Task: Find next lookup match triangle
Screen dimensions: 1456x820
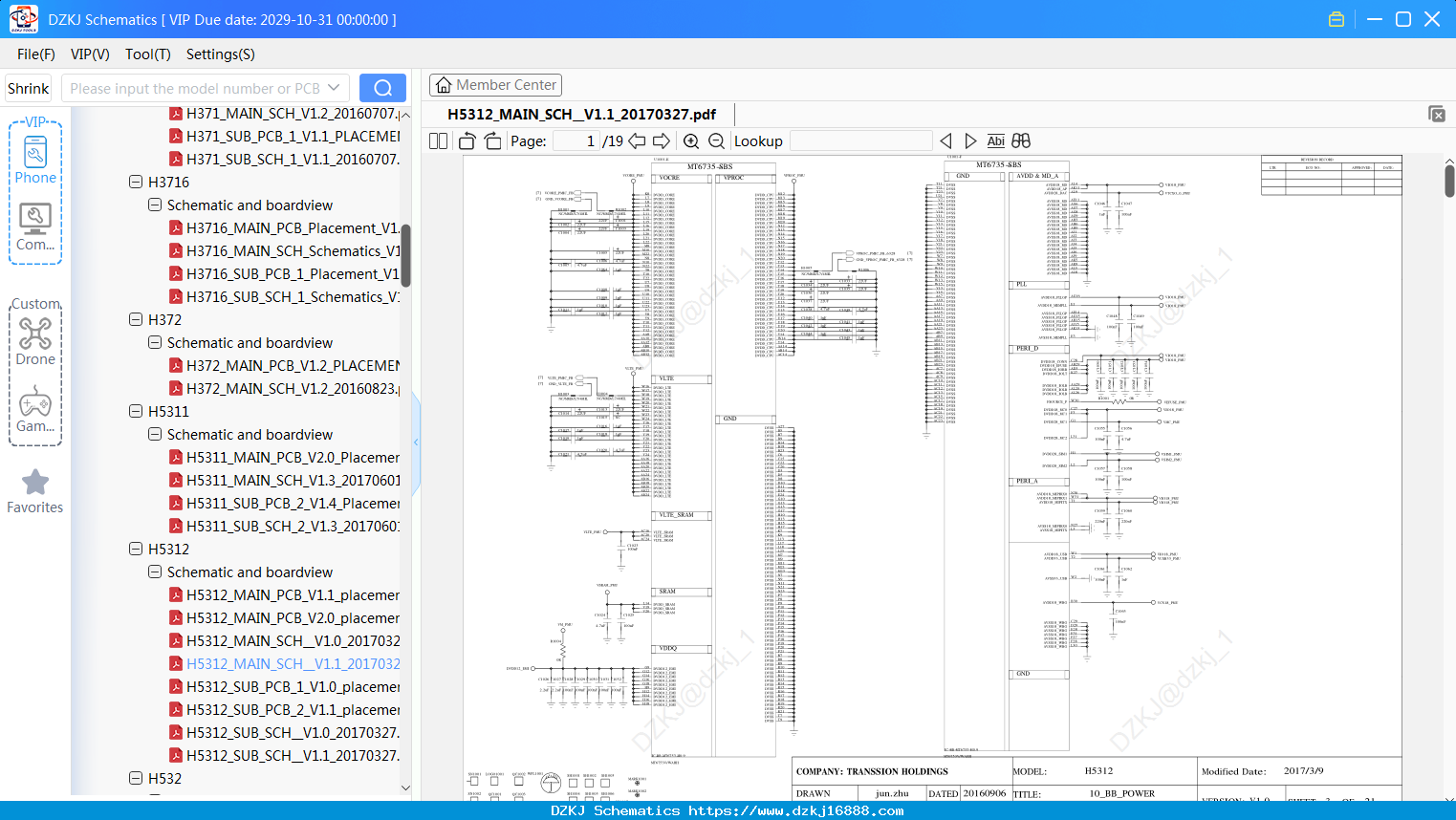Action: coord(970,140)
